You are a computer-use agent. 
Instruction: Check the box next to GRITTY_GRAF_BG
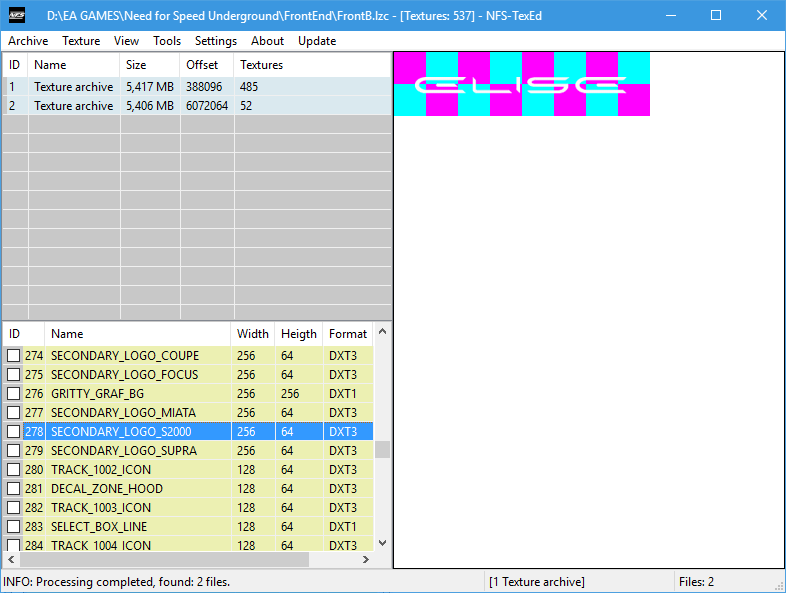(14, 394)
